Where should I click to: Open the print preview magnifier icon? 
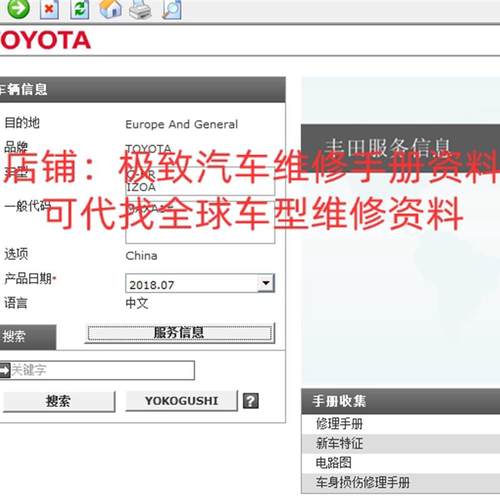point(172,9)
